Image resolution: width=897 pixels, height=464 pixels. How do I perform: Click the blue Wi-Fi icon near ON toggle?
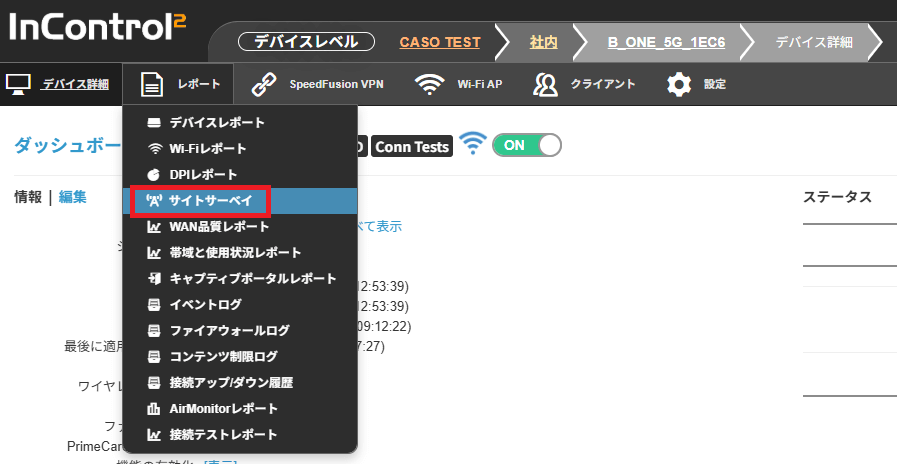point(473,145)
